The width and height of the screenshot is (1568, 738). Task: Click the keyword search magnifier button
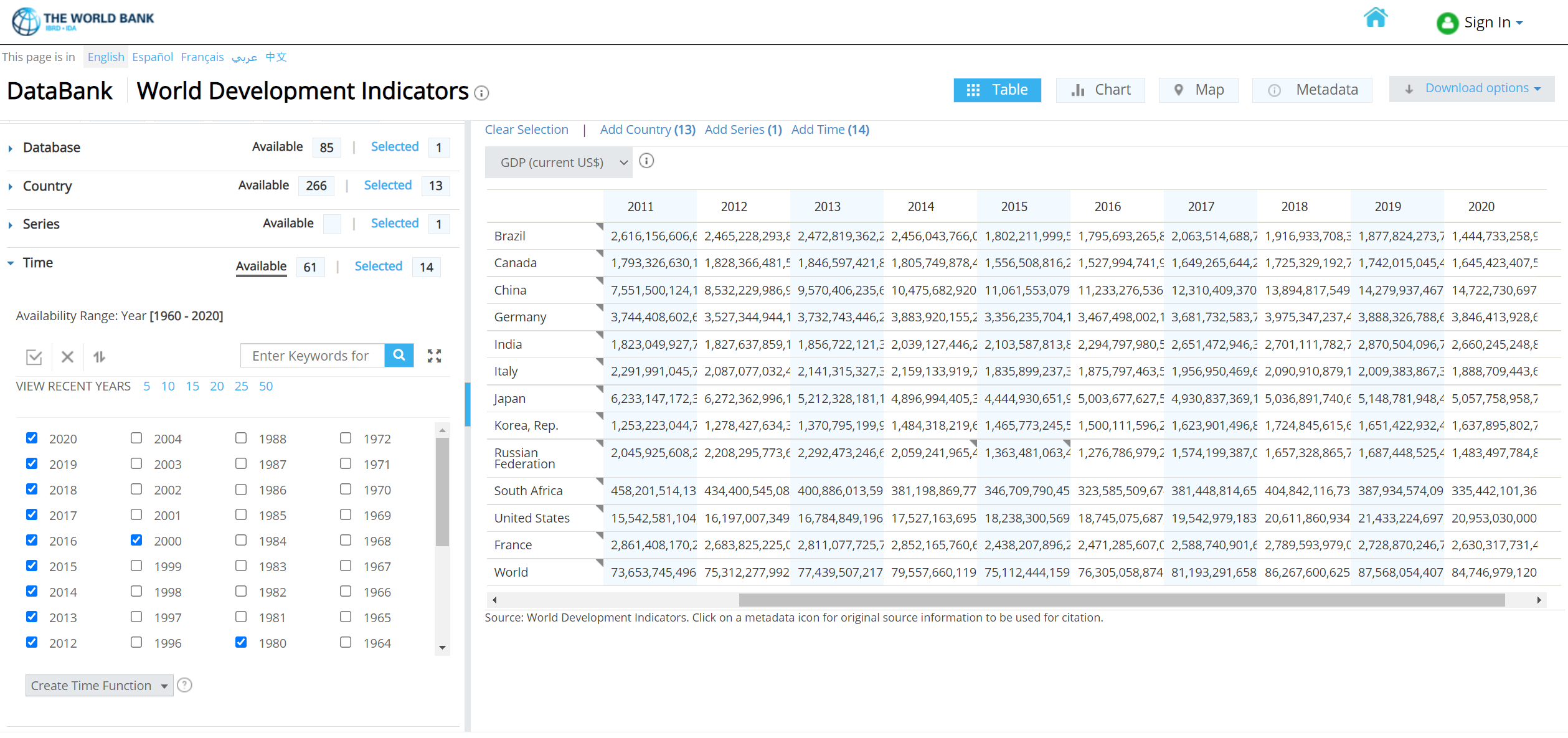point(399,356)
